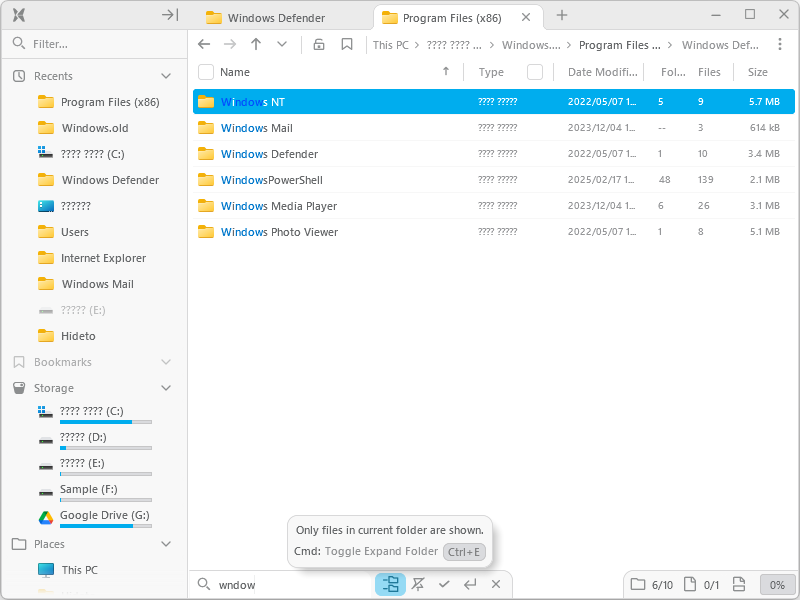Image resolution: width=800 pixels, height=600 pixels.
Task: Sort by the Name column header
Action: (235, 72)
